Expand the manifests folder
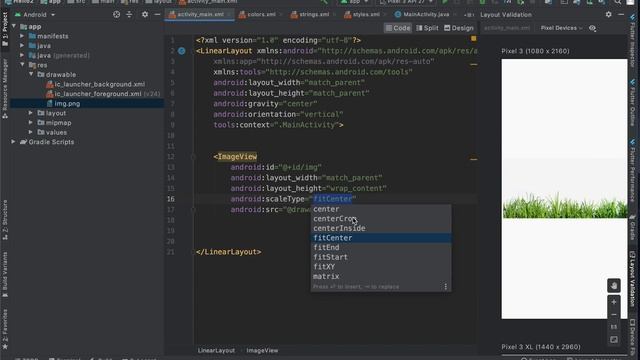 (x=22, y=36)
